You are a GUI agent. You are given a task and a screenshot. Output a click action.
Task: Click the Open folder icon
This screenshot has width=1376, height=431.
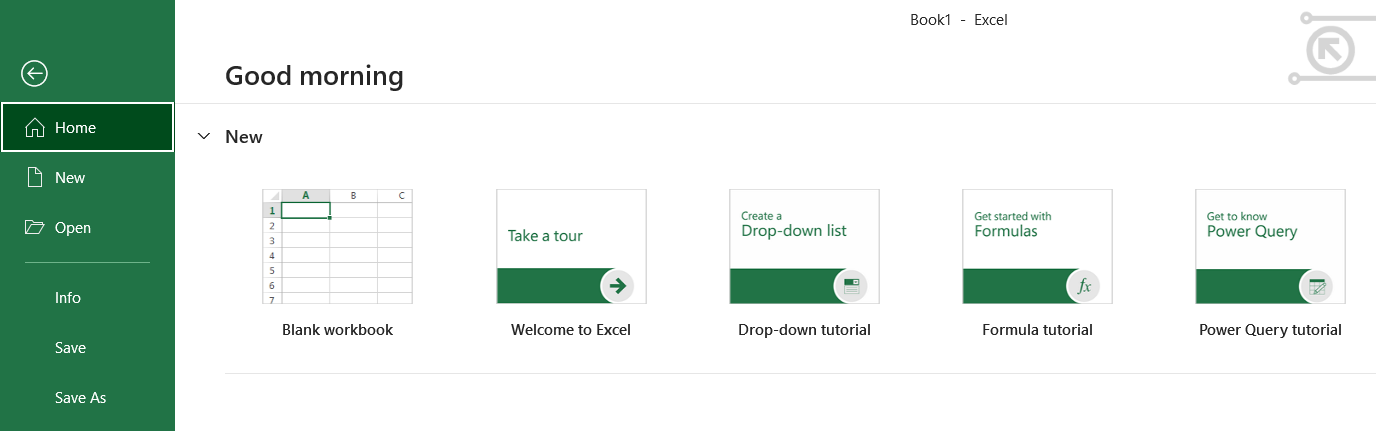(x=35, y=228)
